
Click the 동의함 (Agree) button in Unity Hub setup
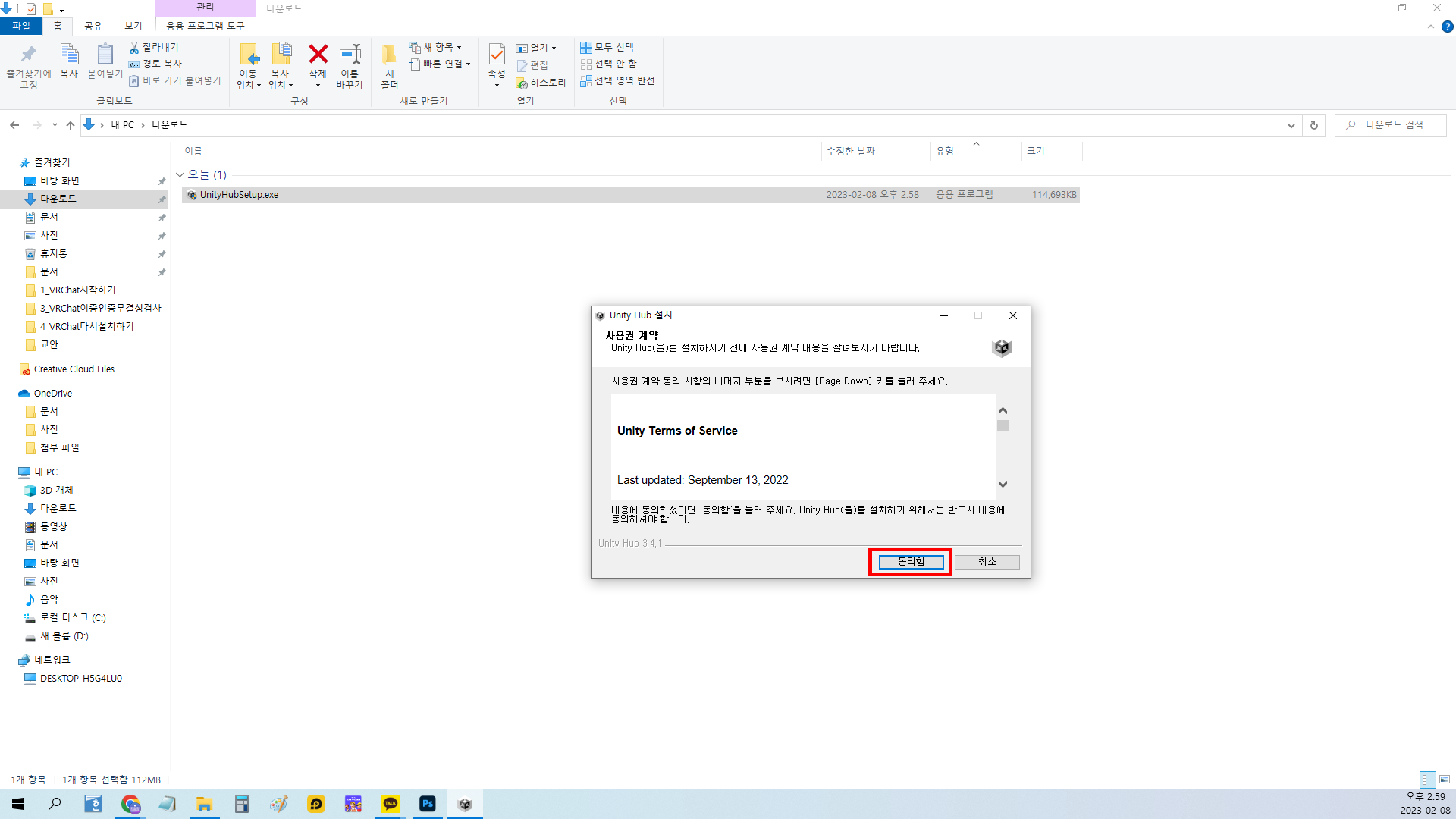point(911,562)
